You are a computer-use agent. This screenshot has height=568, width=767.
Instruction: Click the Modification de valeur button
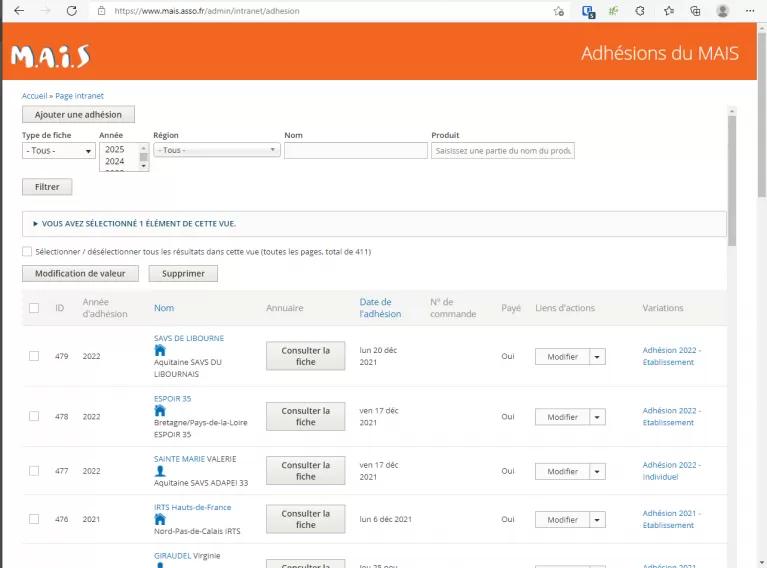pyautogui.click(x=80, y=273)
